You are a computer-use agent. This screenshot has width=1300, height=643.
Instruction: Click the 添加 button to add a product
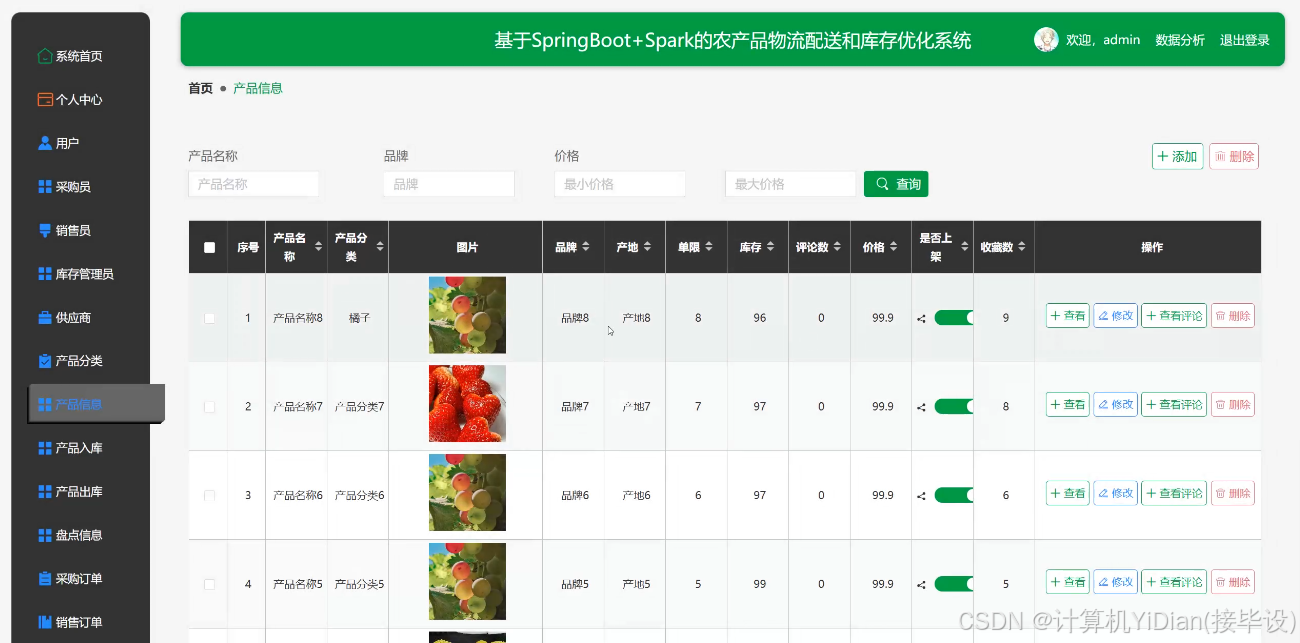click(1177, 156)
